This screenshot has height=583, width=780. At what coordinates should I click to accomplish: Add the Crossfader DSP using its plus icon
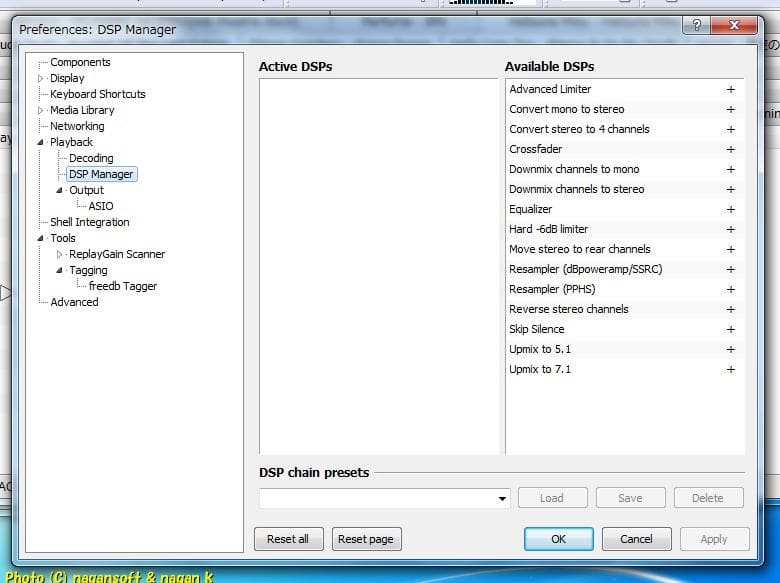point(730,149)
